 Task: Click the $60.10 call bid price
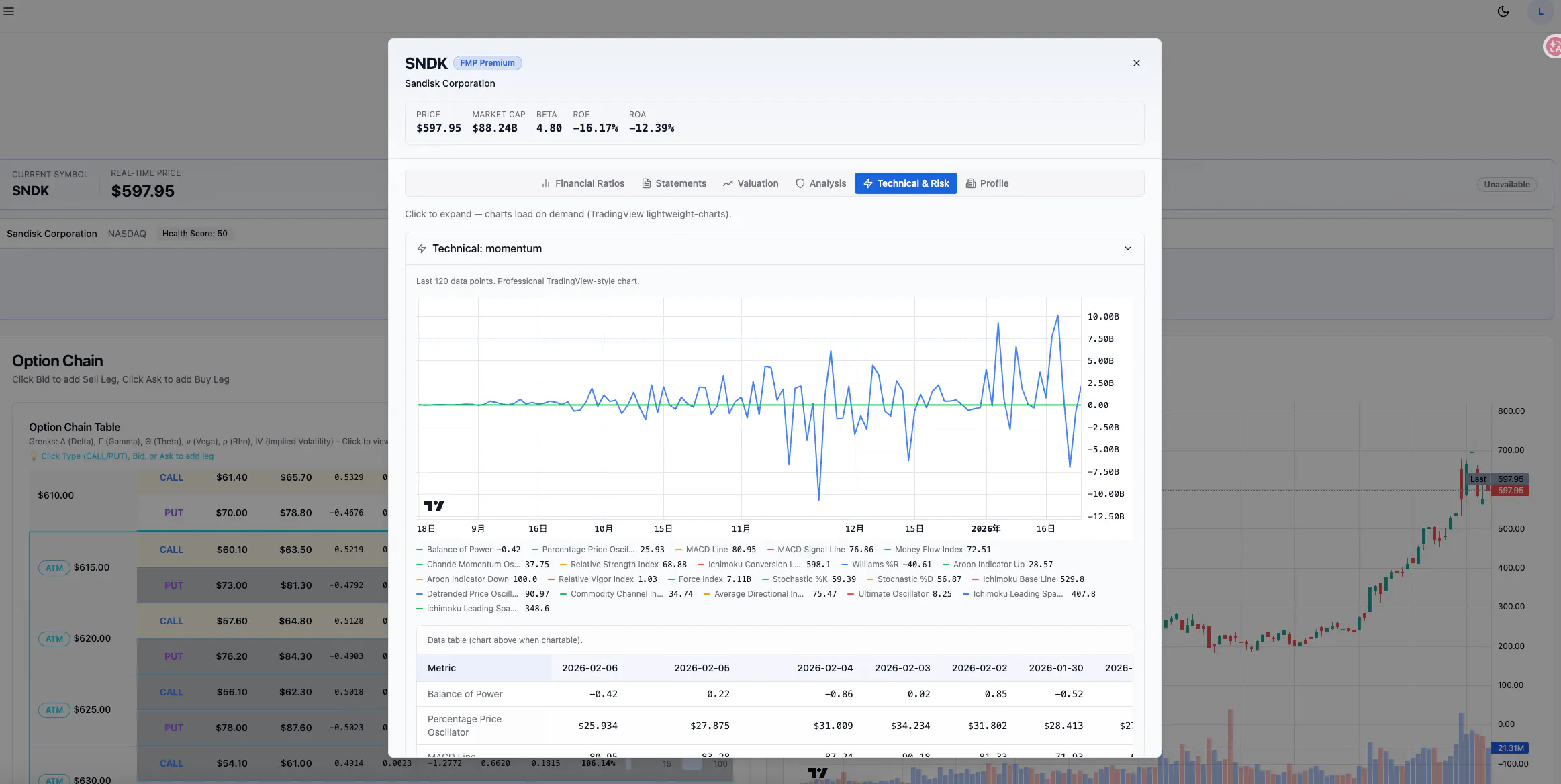click(x=232, y=550)
